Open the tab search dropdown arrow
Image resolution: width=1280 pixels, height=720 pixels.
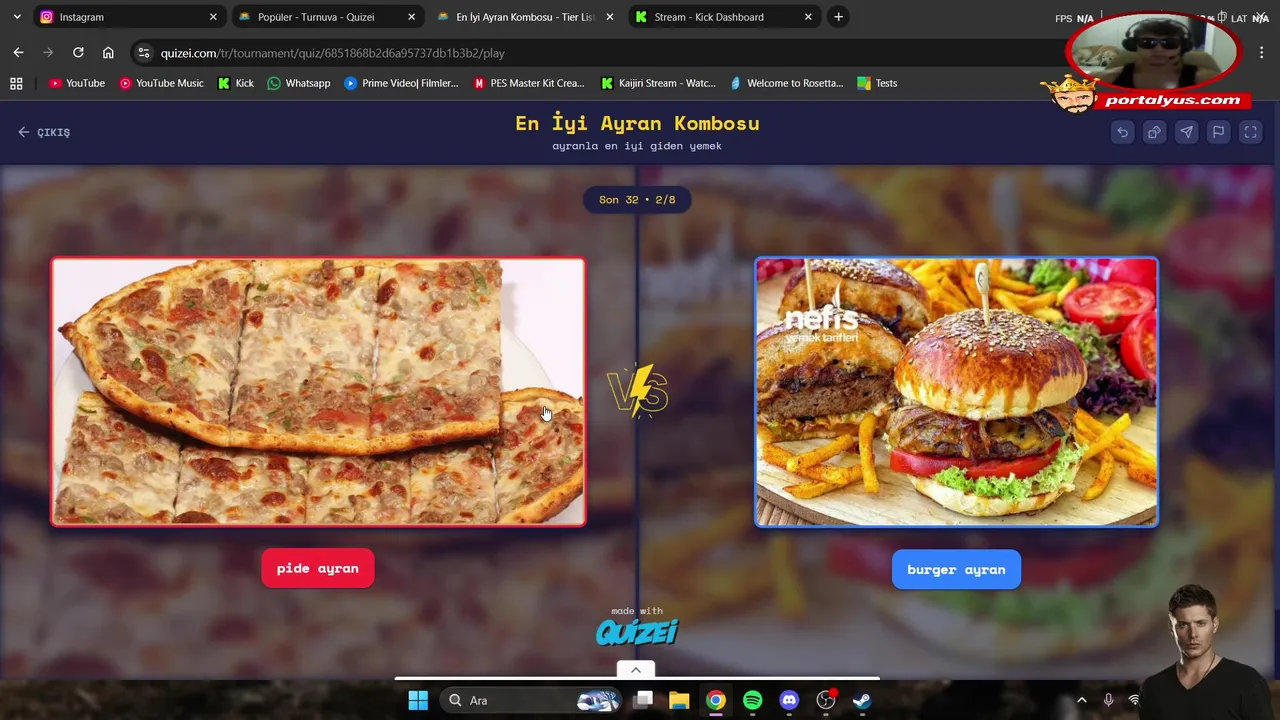pos(17,17)
